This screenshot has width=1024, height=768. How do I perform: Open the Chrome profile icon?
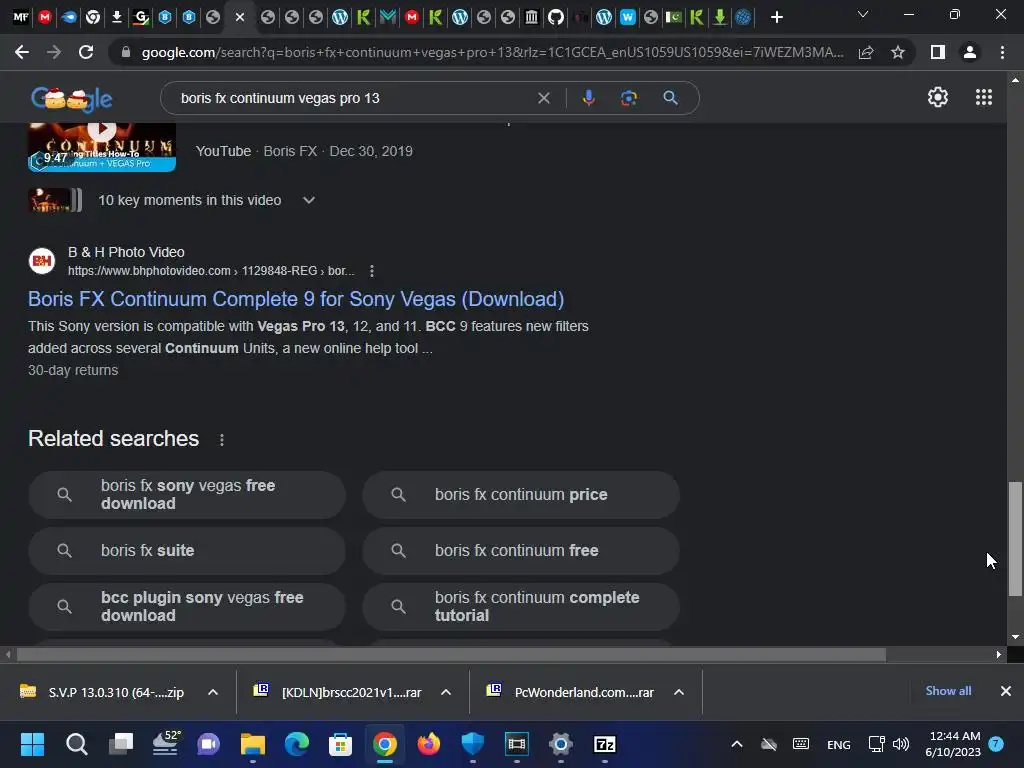coord(970,52)
